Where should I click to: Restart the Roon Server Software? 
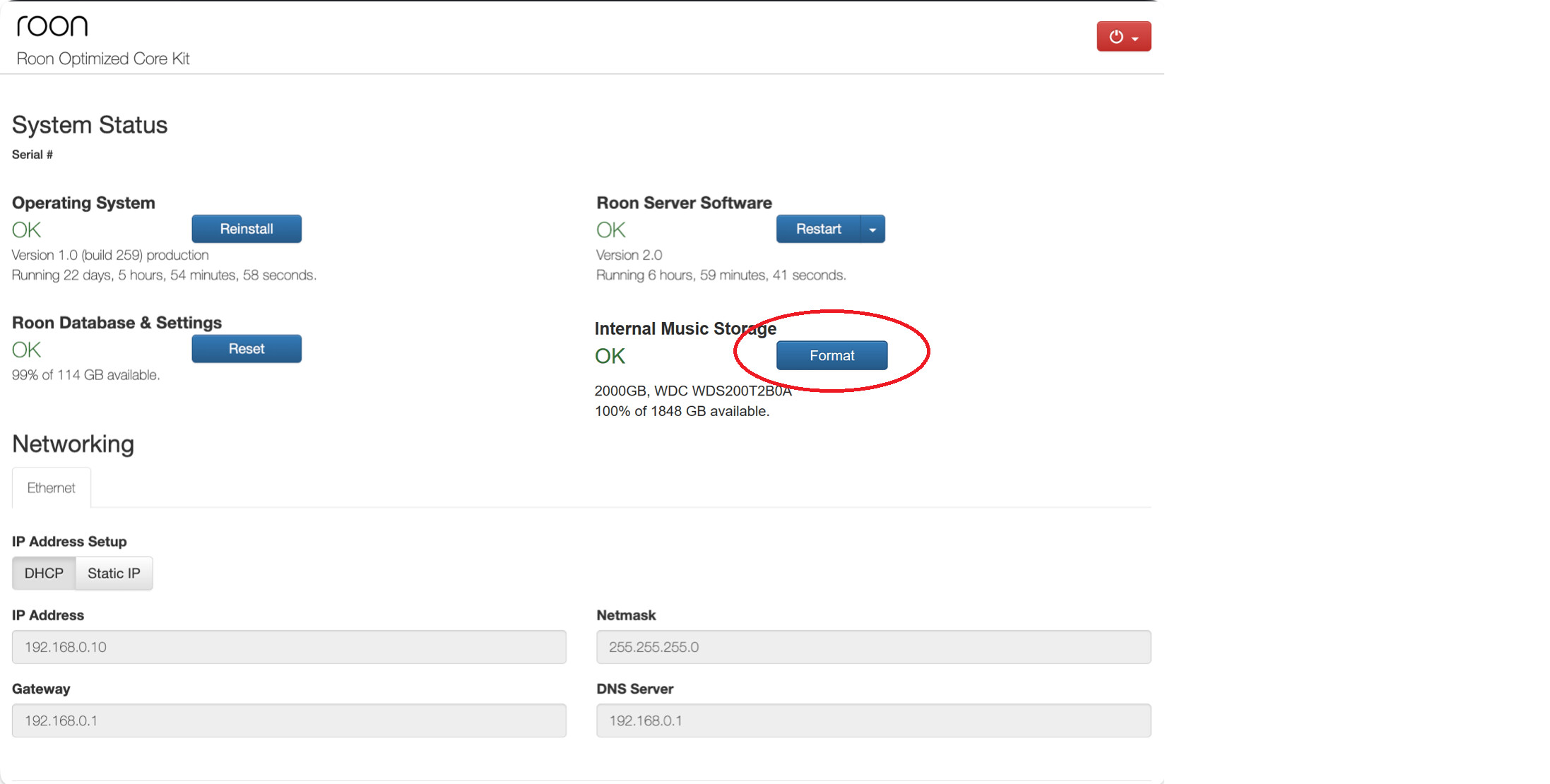[x=818, y=229]
